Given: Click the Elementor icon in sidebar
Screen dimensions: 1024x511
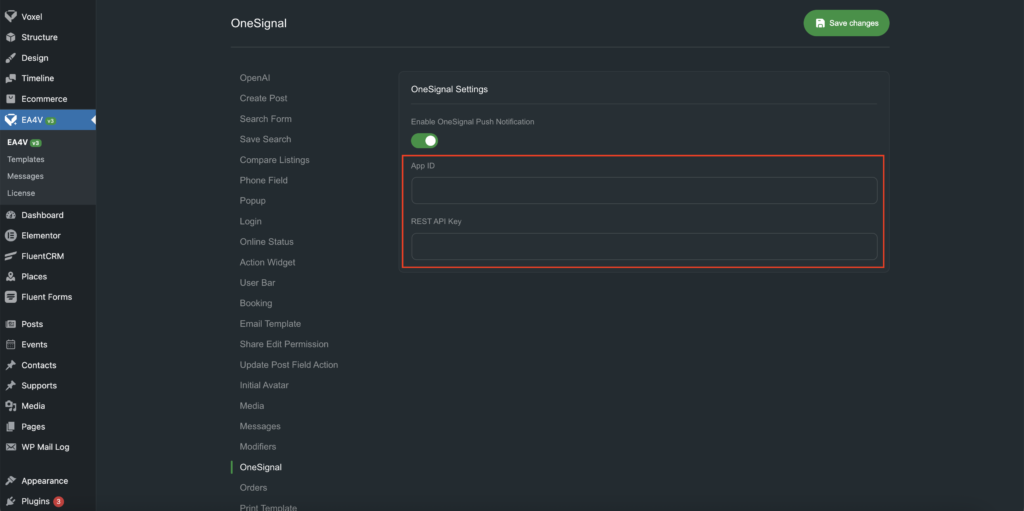Looking at the screenshot, I should [11, 236].
